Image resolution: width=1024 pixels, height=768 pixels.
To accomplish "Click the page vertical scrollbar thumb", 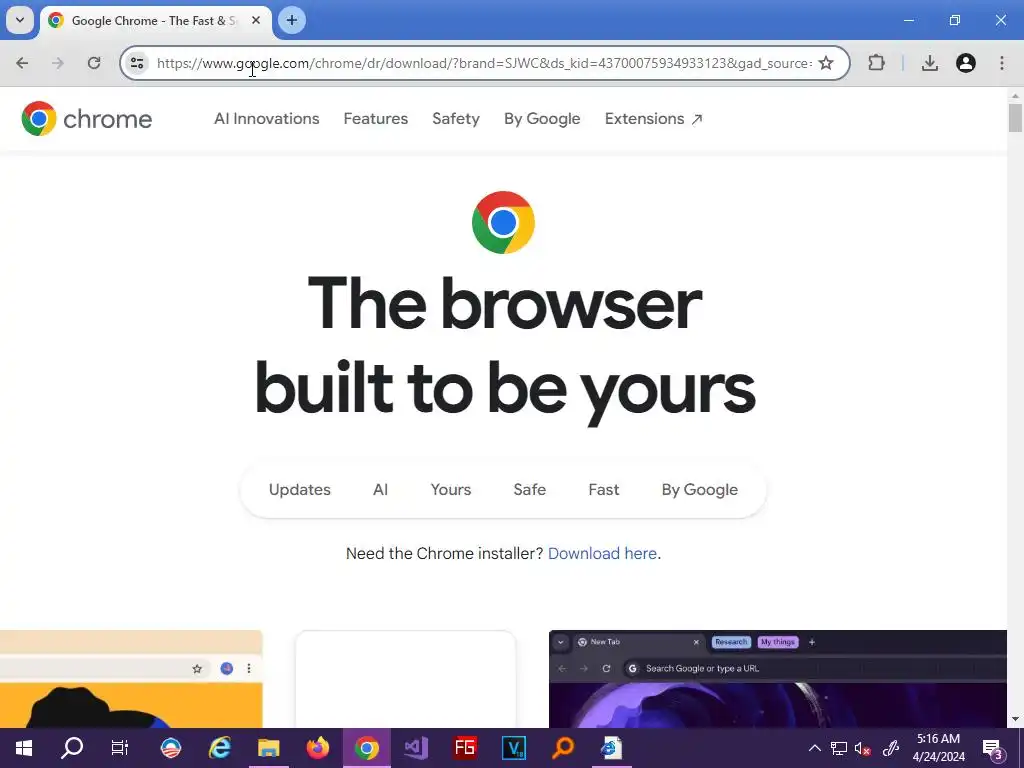I will (x=1015, y=118).
